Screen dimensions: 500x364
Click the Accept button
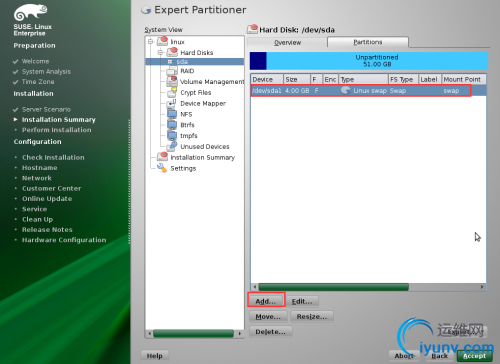coord(474,356)
